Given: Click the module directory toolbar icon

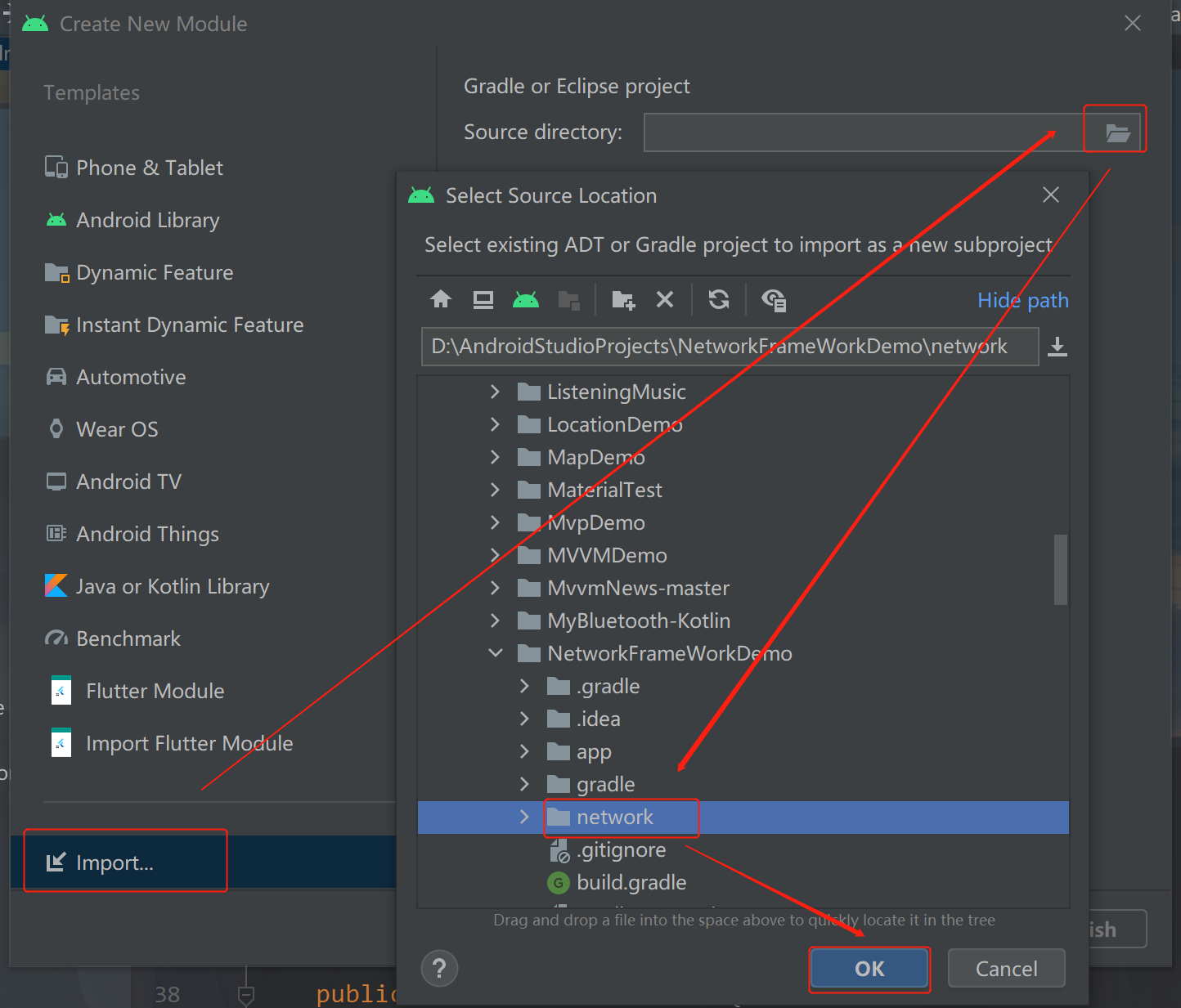Looking at the screenshot, I should pyautogui.click(x=569, y=300).
